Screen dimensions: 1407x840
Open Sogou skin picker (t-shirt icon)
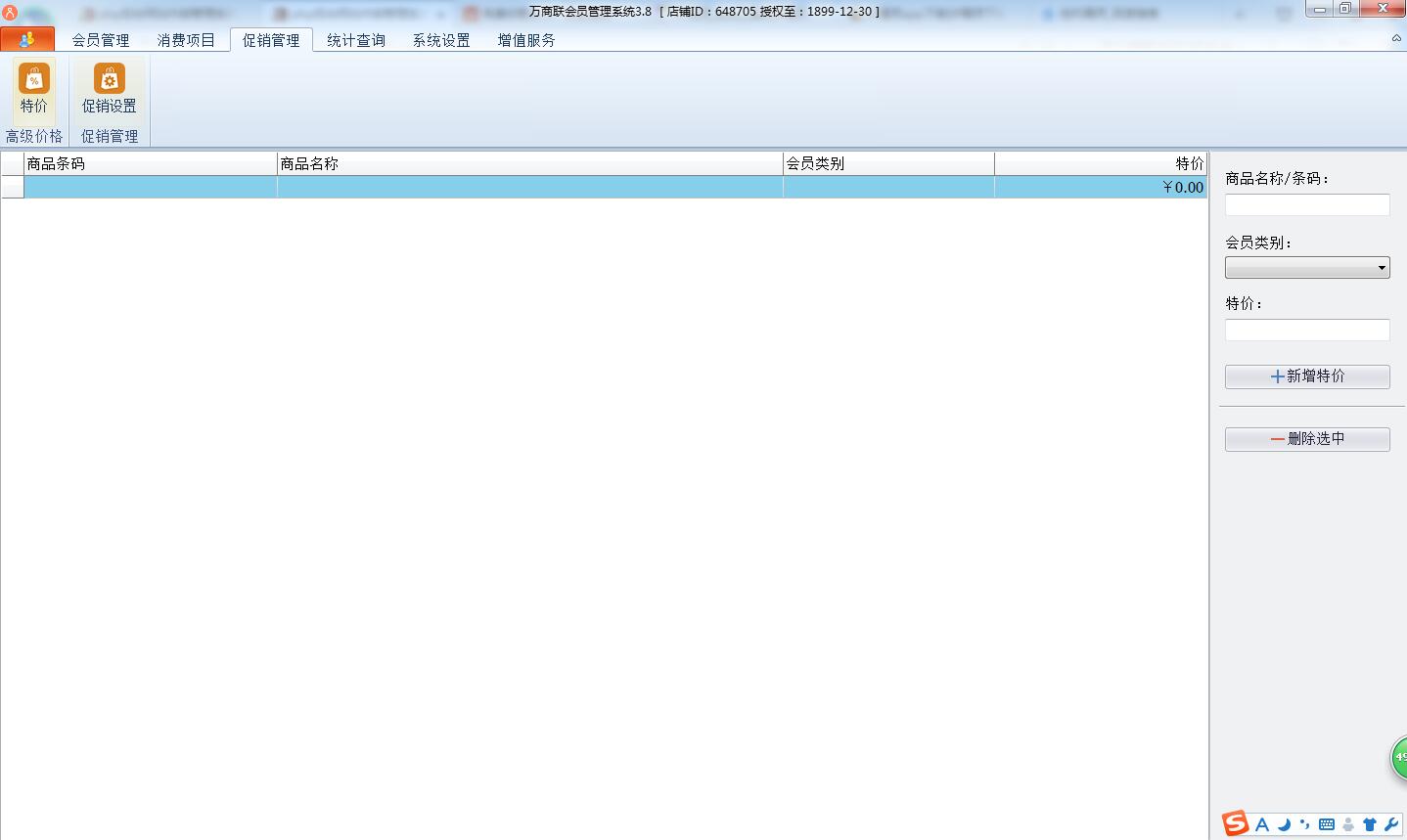1370,823
